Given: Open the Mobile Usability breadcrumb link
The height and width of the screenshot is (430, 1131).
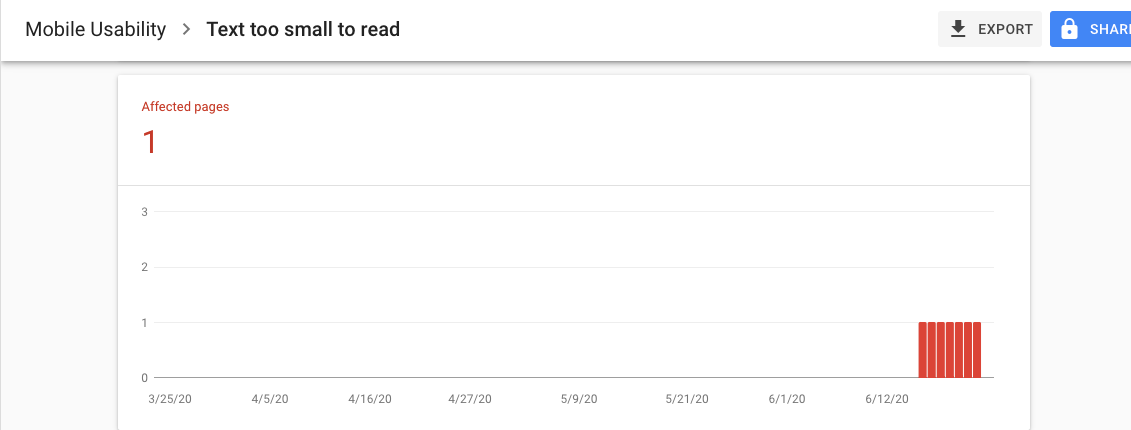Looking at the screenshot, I should pyautogui.click(x=95, y=30).
